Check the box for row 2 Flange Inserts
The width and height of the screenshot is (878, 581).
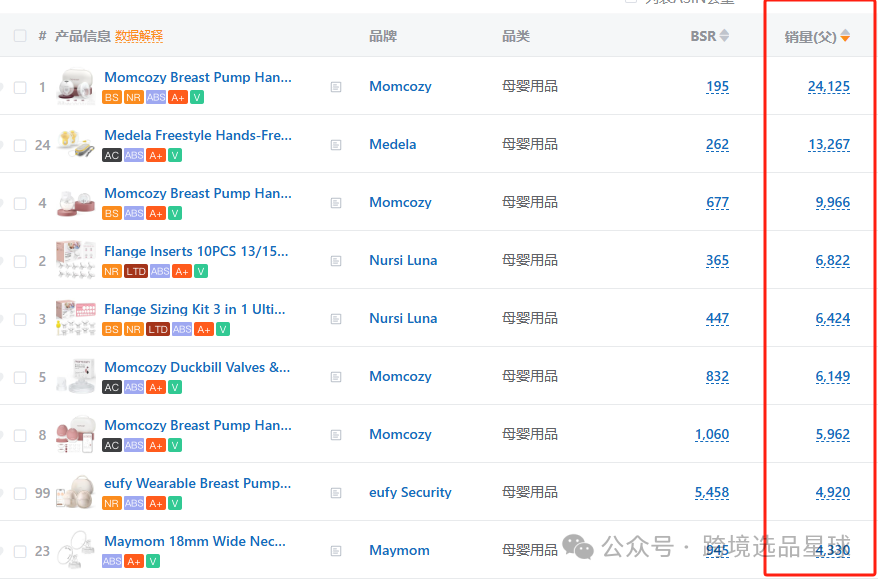[x=20, y=261]
